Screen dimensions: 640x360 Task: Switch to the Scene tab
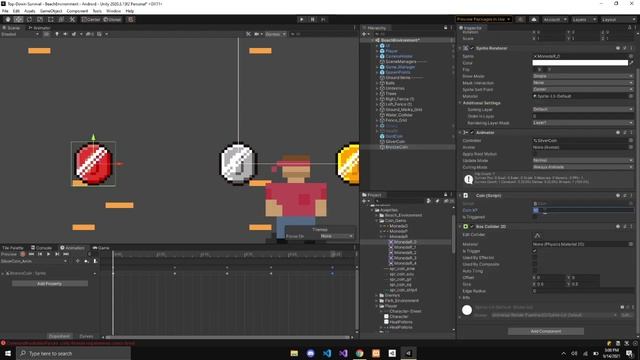[x=11, y=28]
